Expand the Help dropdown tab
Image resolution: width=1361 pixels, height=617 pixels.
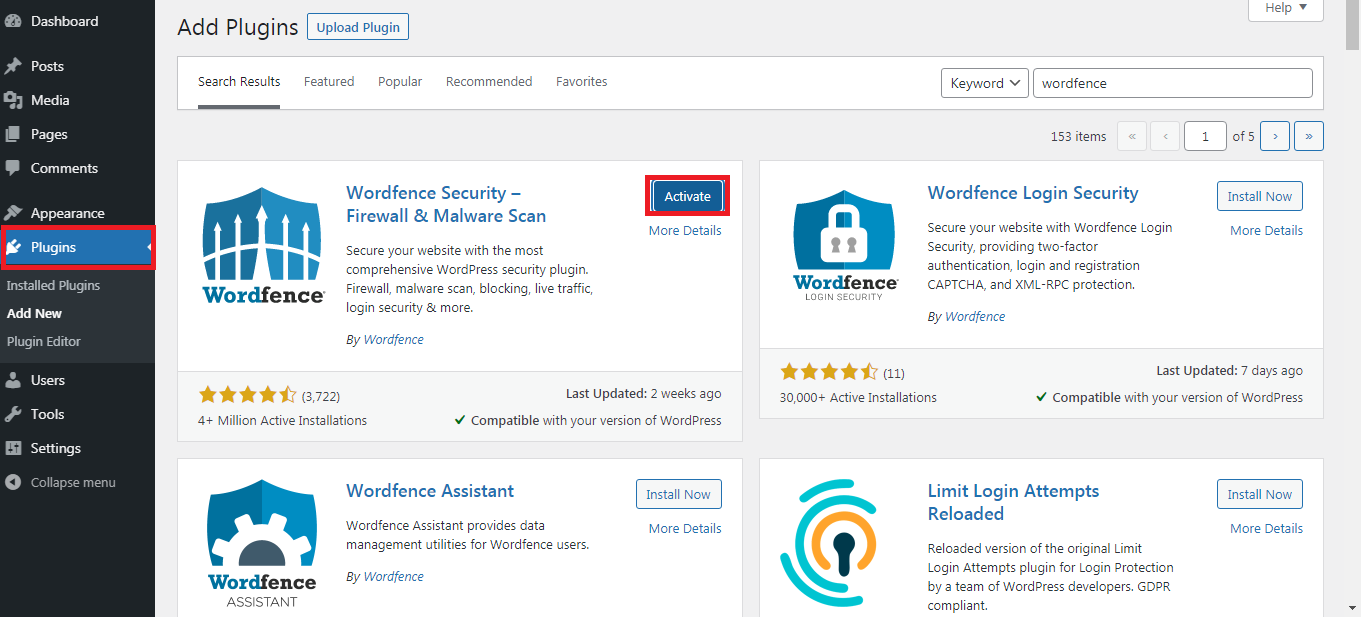1286,8
